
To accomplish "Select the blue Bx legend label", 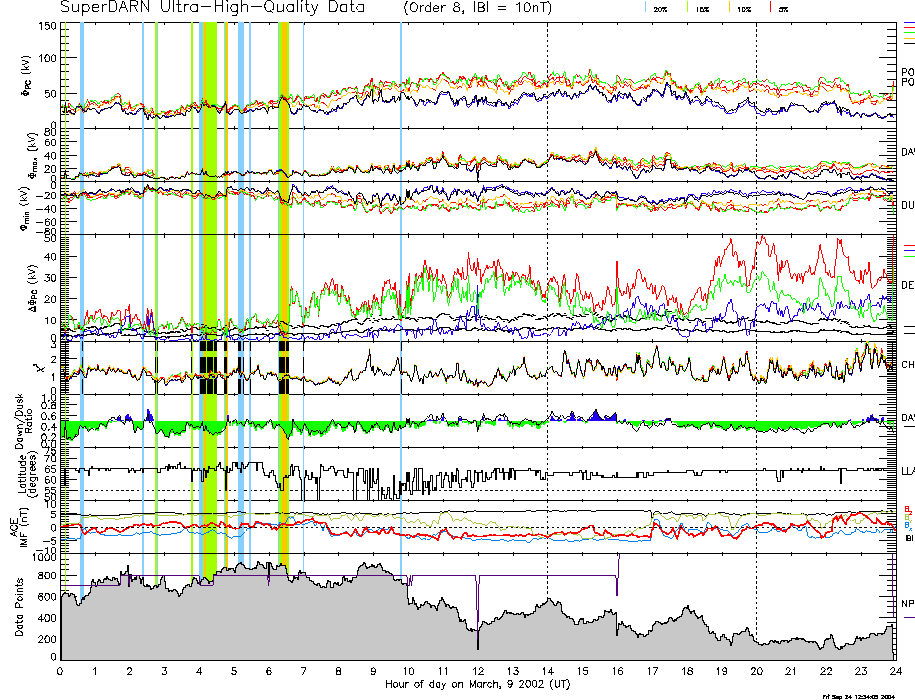I will (x=907, y=525).
